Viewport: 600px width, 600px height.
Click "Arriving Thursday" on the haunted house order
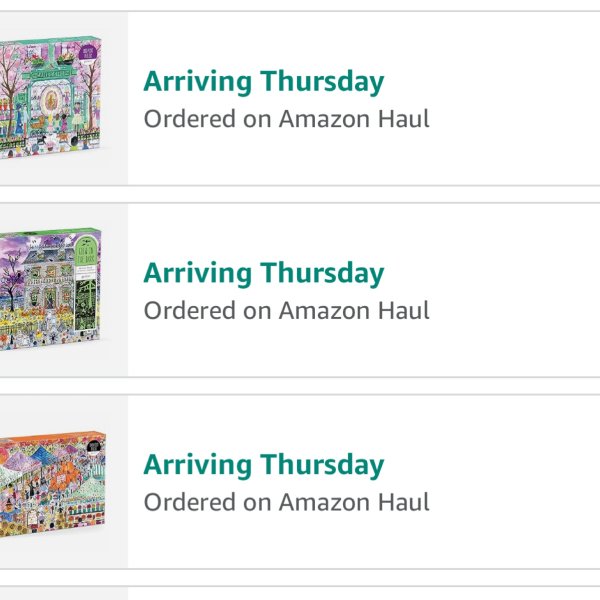(x=263, y=273)
